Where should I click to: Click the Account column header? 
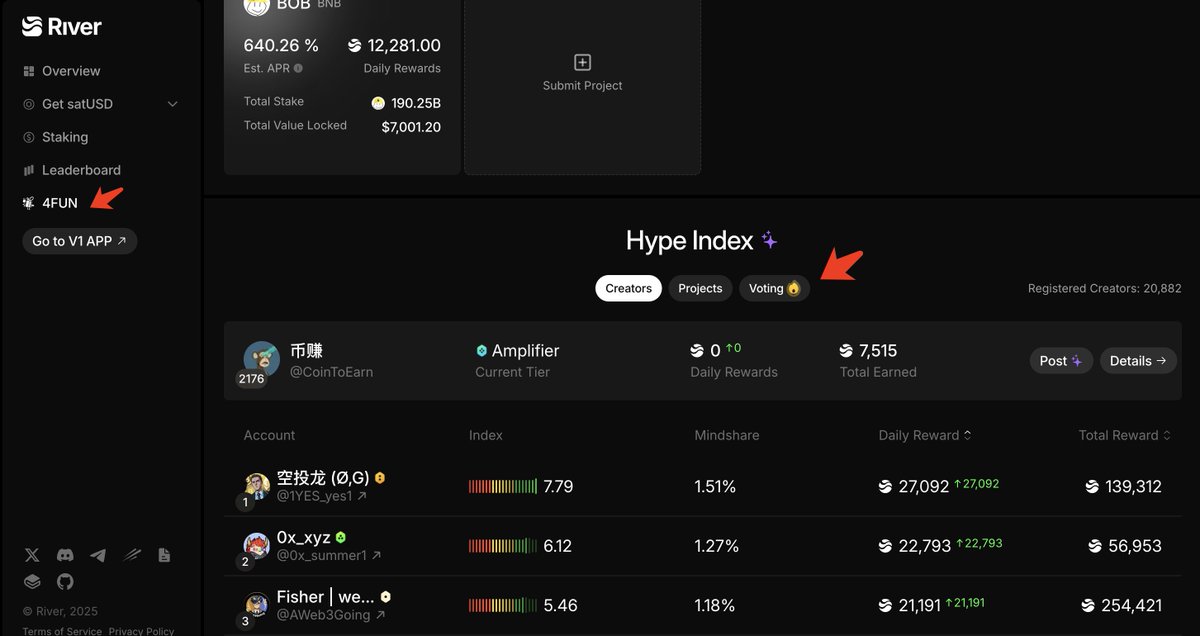pyautogui.click(x=269, y=435)
